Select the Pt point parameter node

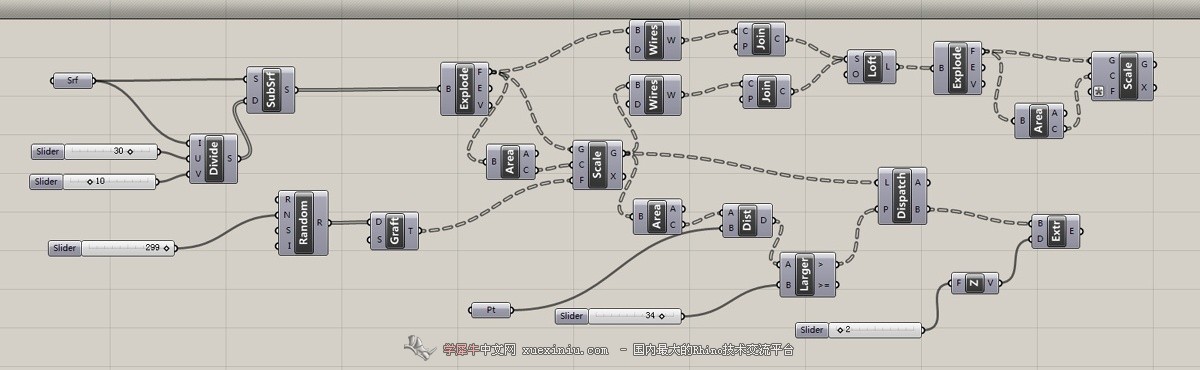(491, 310)
